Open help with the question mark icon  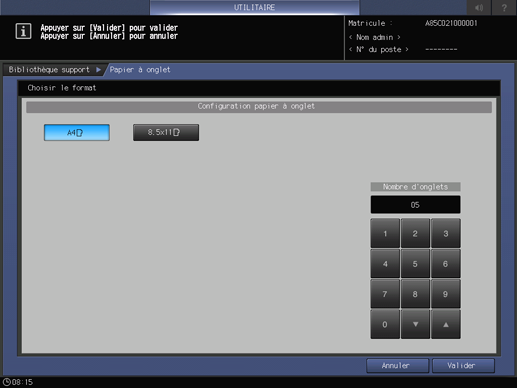[504, 7]
